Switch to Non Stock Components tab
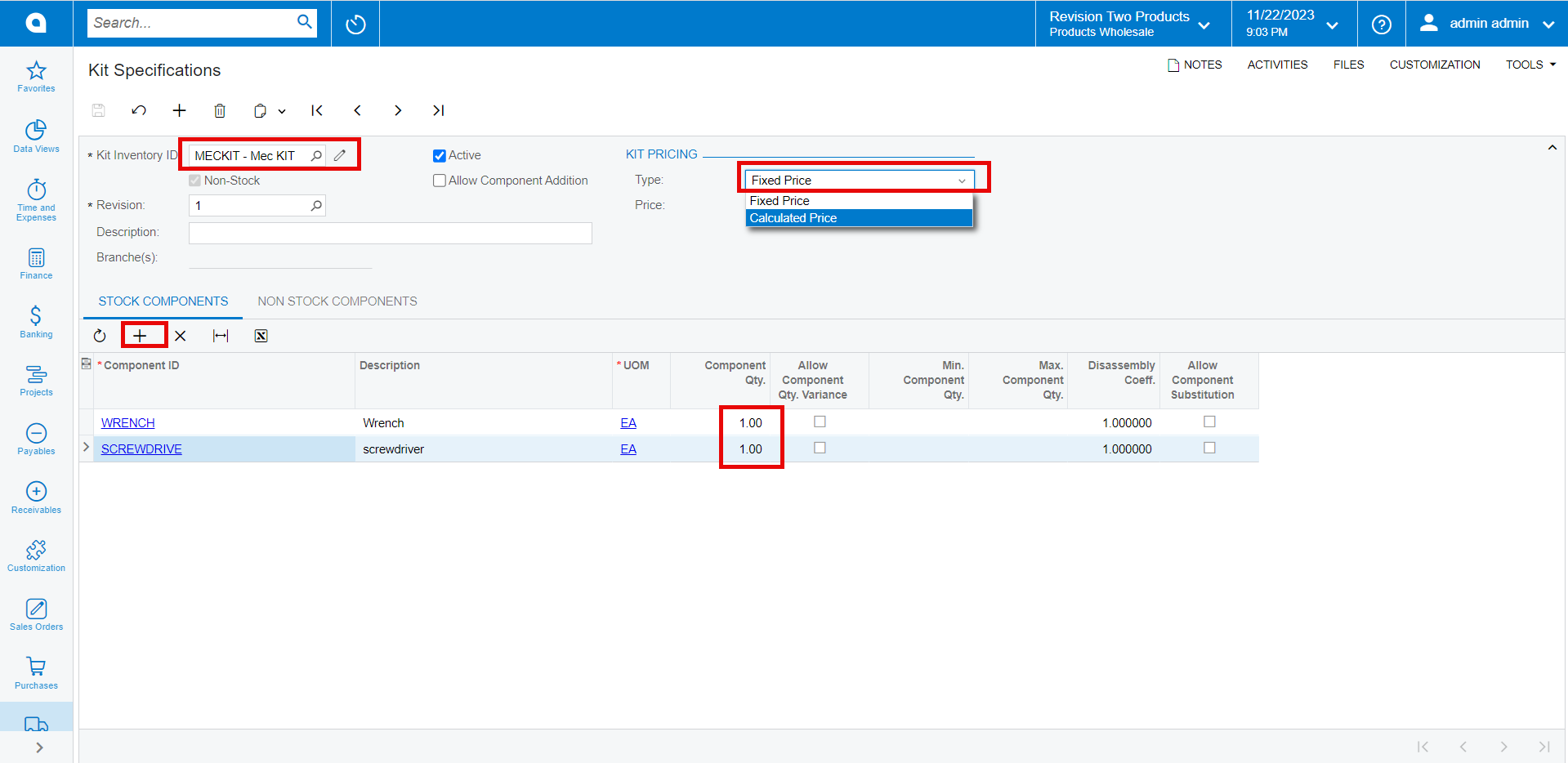This screenshot has width=1568, height=763. [337, 301]
